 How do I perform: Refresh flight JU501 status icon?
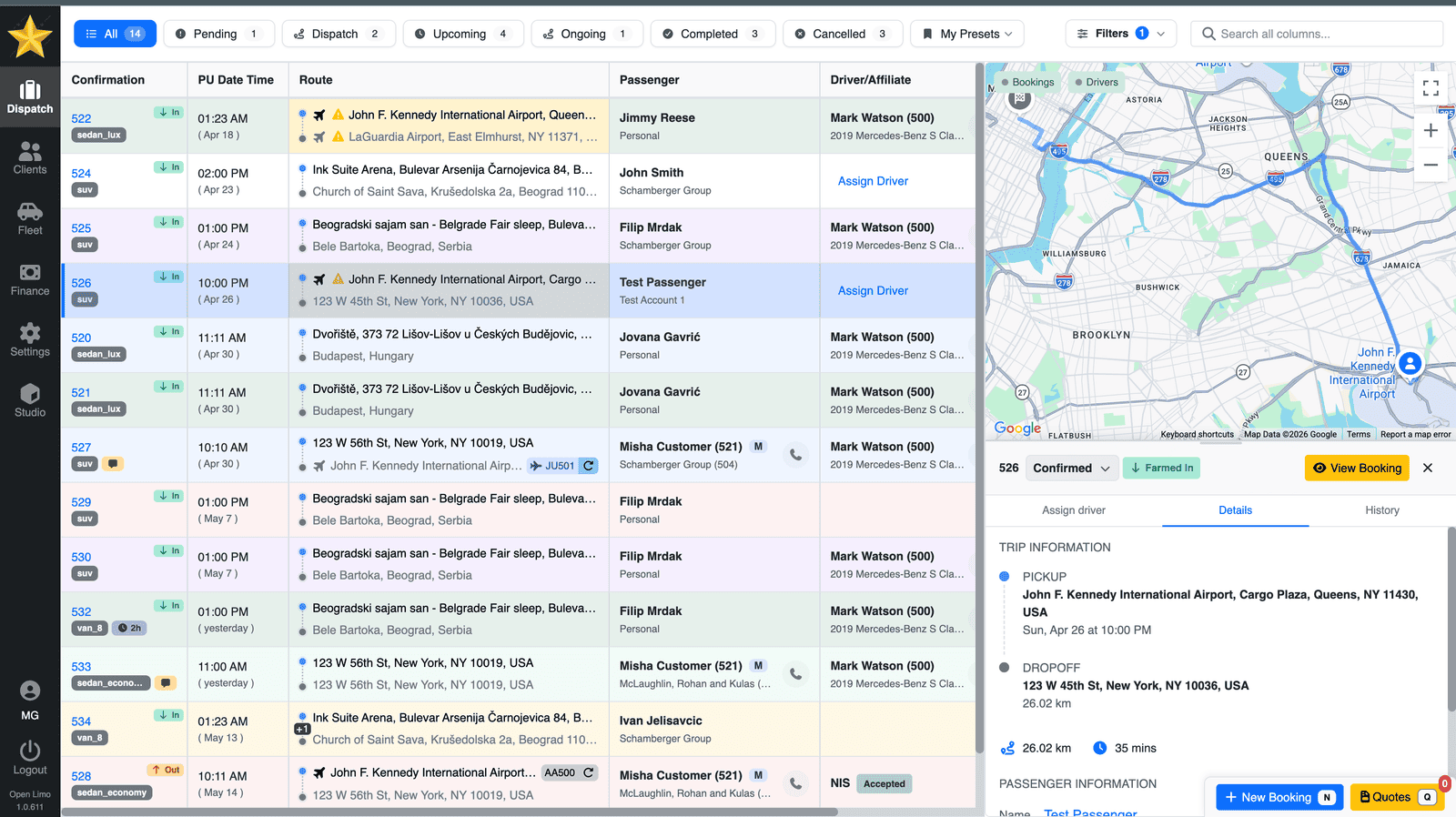click(x=589, y=466)
